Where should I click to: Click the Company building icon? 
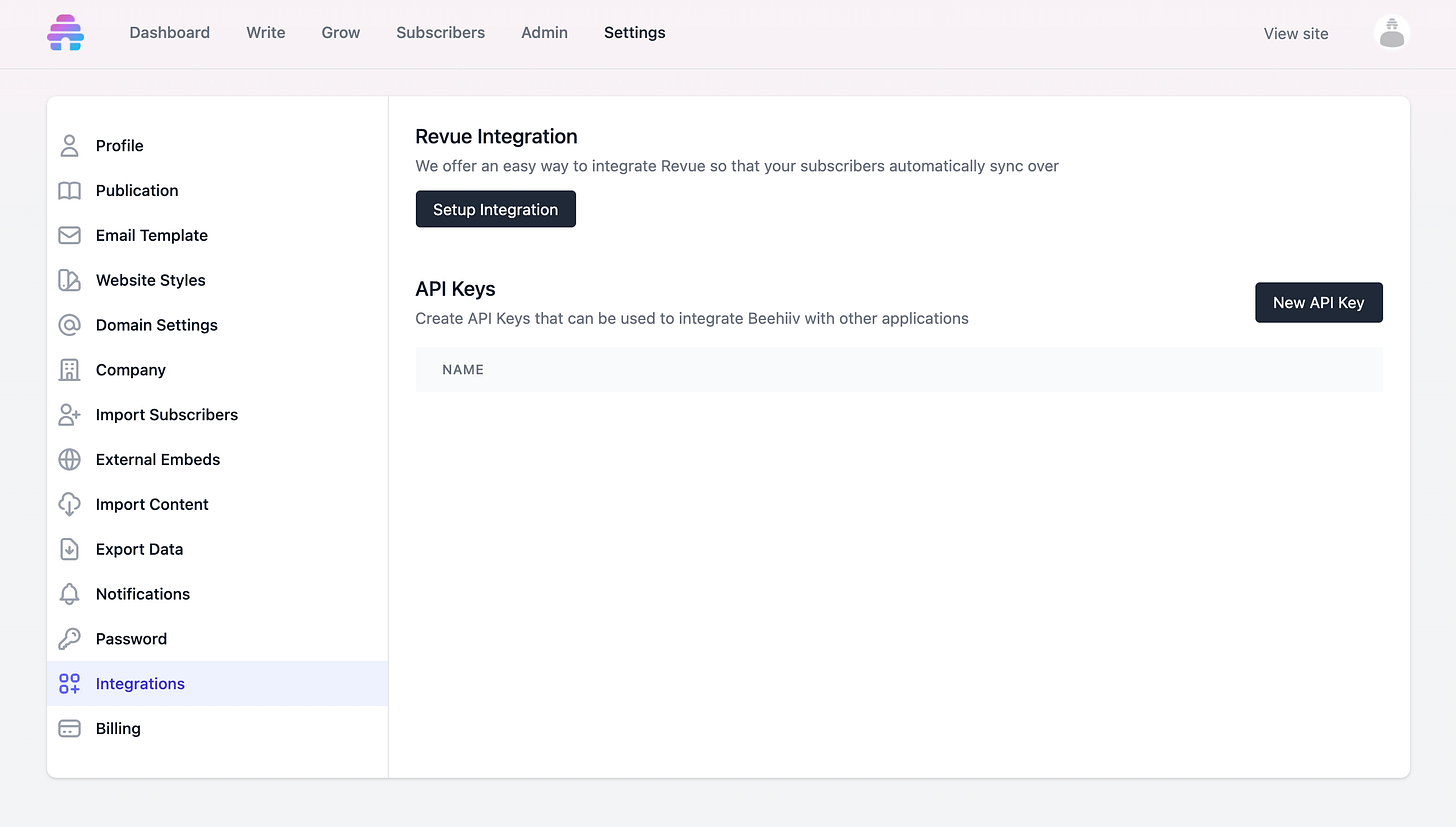[69, 370]
